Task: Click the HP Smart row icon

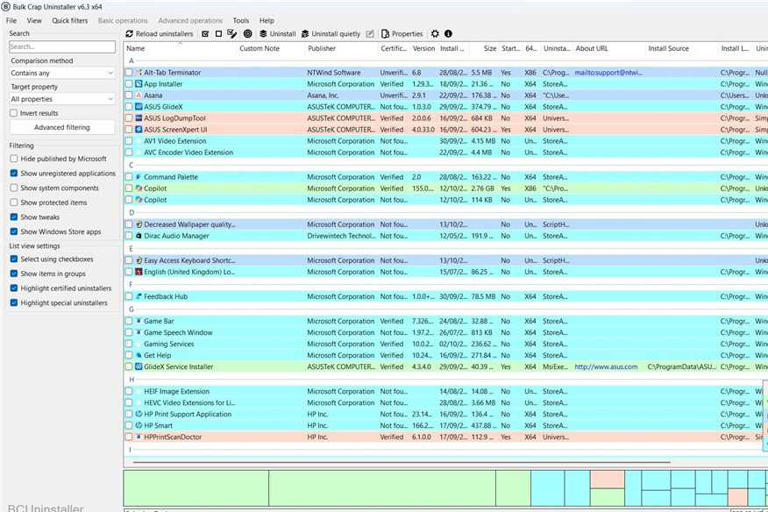Action: click(139, 425)
